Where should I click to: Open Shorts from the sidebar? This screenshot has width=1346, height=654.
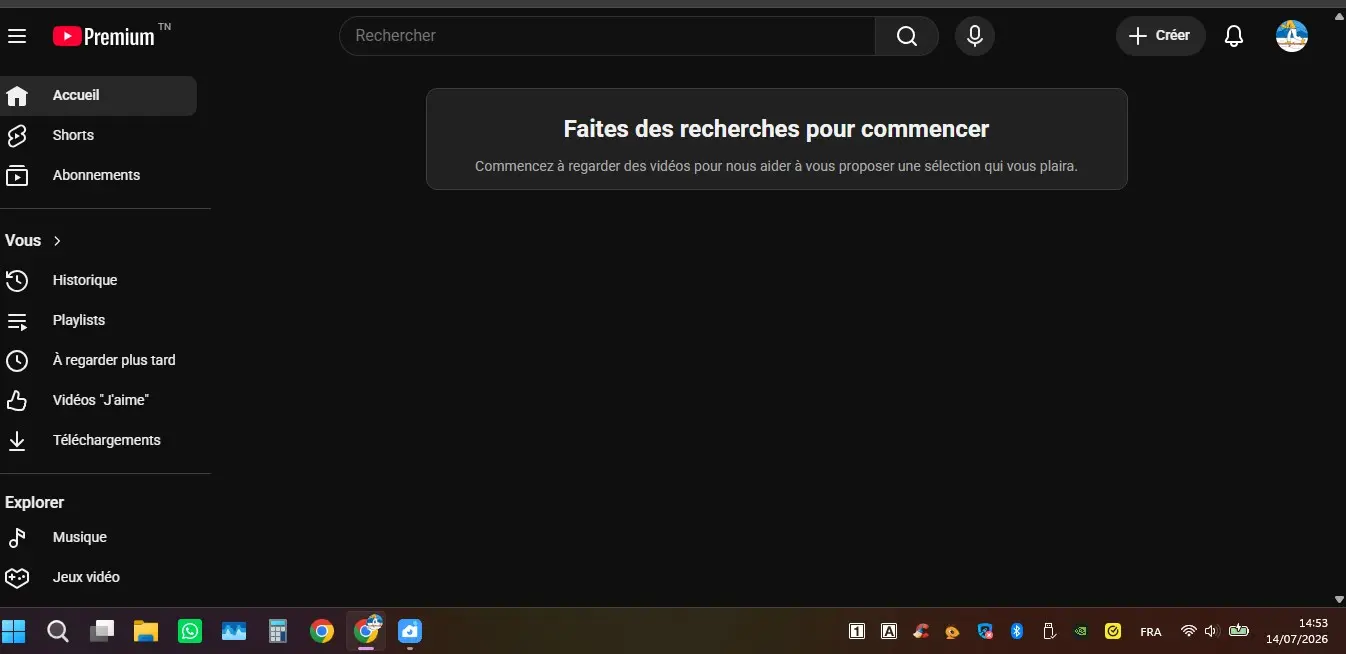[x=98, y=135]
